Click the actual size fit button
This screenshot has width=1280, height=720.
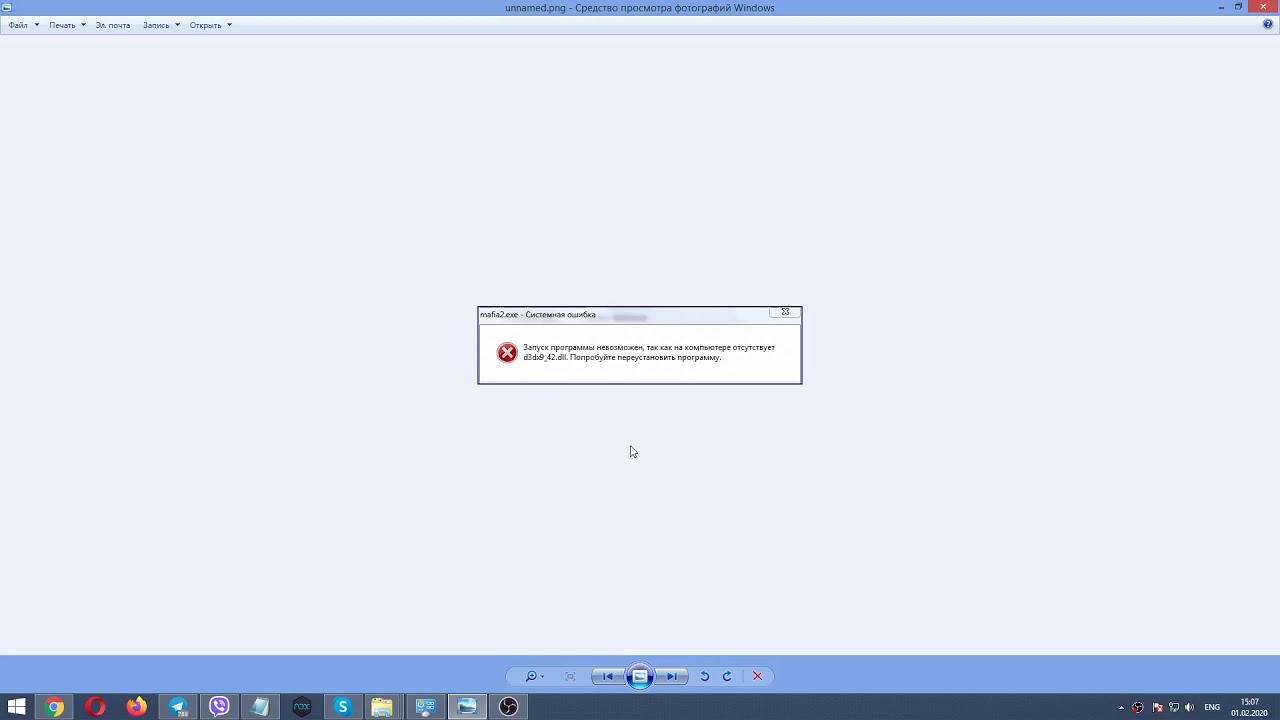tap(570, 677)
